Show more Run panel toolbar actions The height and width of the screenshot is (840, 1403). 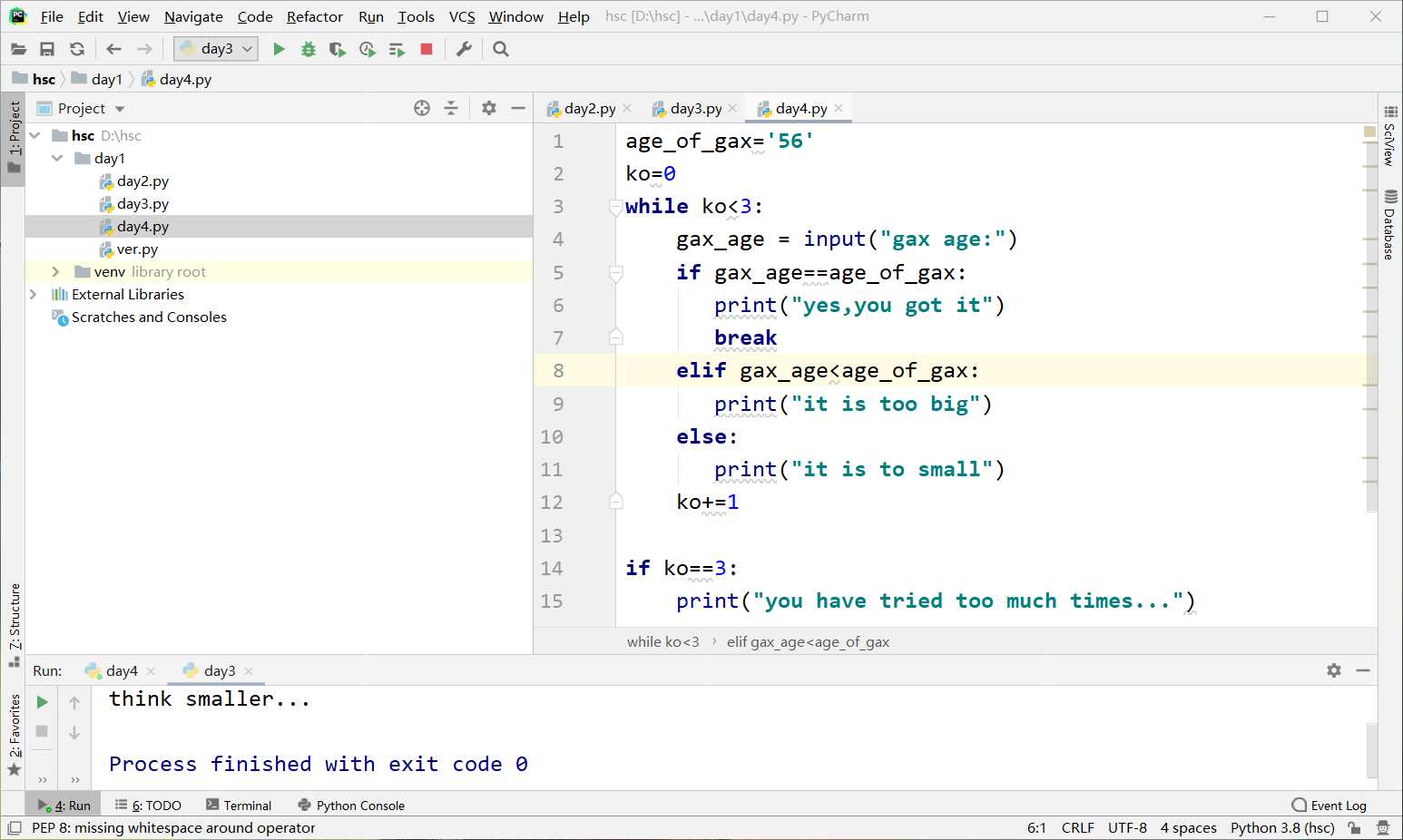pyautogui.click(x=43, y=779)
